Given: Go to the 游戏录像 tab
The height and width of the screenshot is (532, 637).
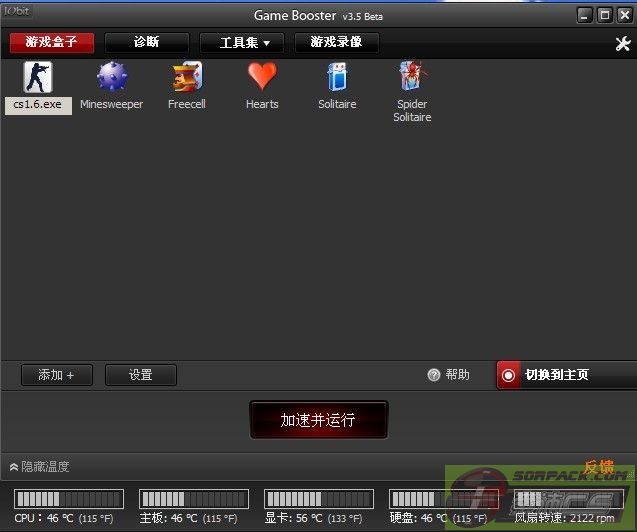Looking at the screenshot, I should point(337,43).
